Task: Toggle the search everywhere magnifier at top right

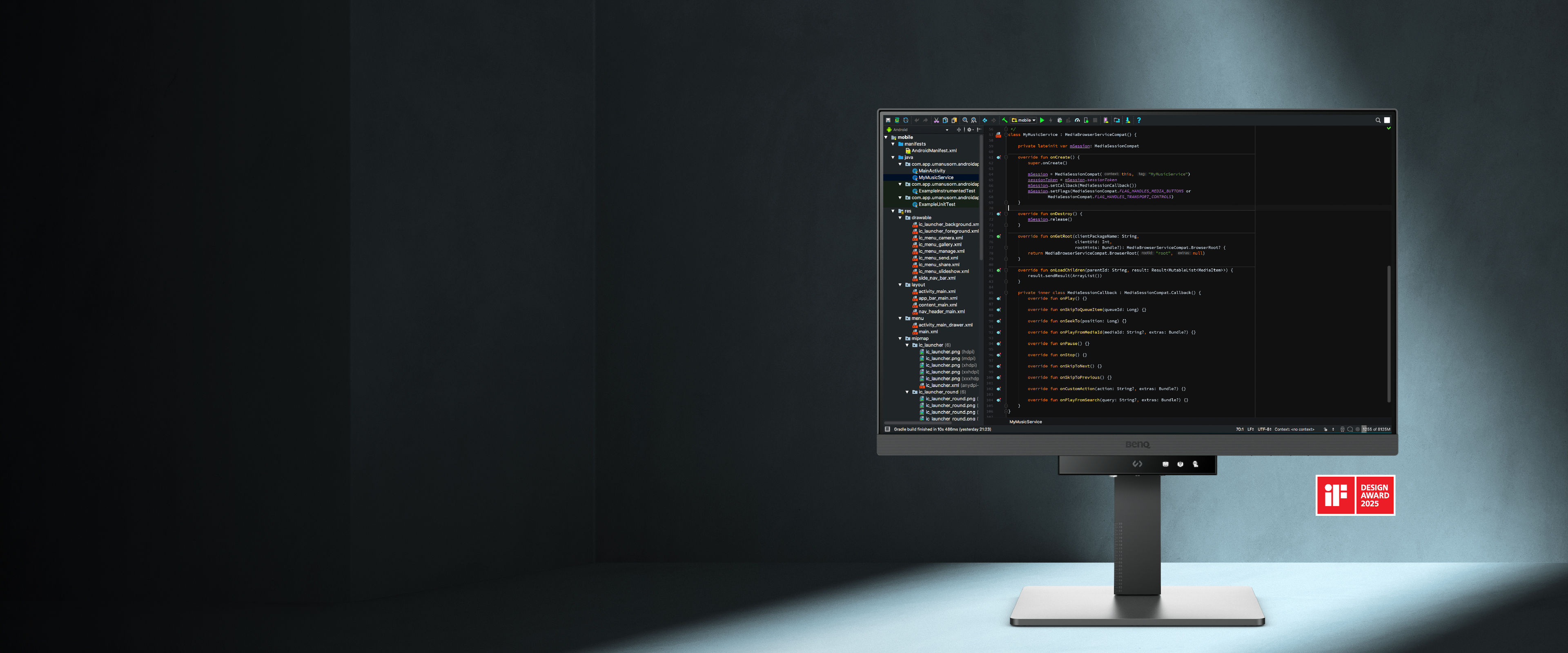Action: tap(1377, 120)
